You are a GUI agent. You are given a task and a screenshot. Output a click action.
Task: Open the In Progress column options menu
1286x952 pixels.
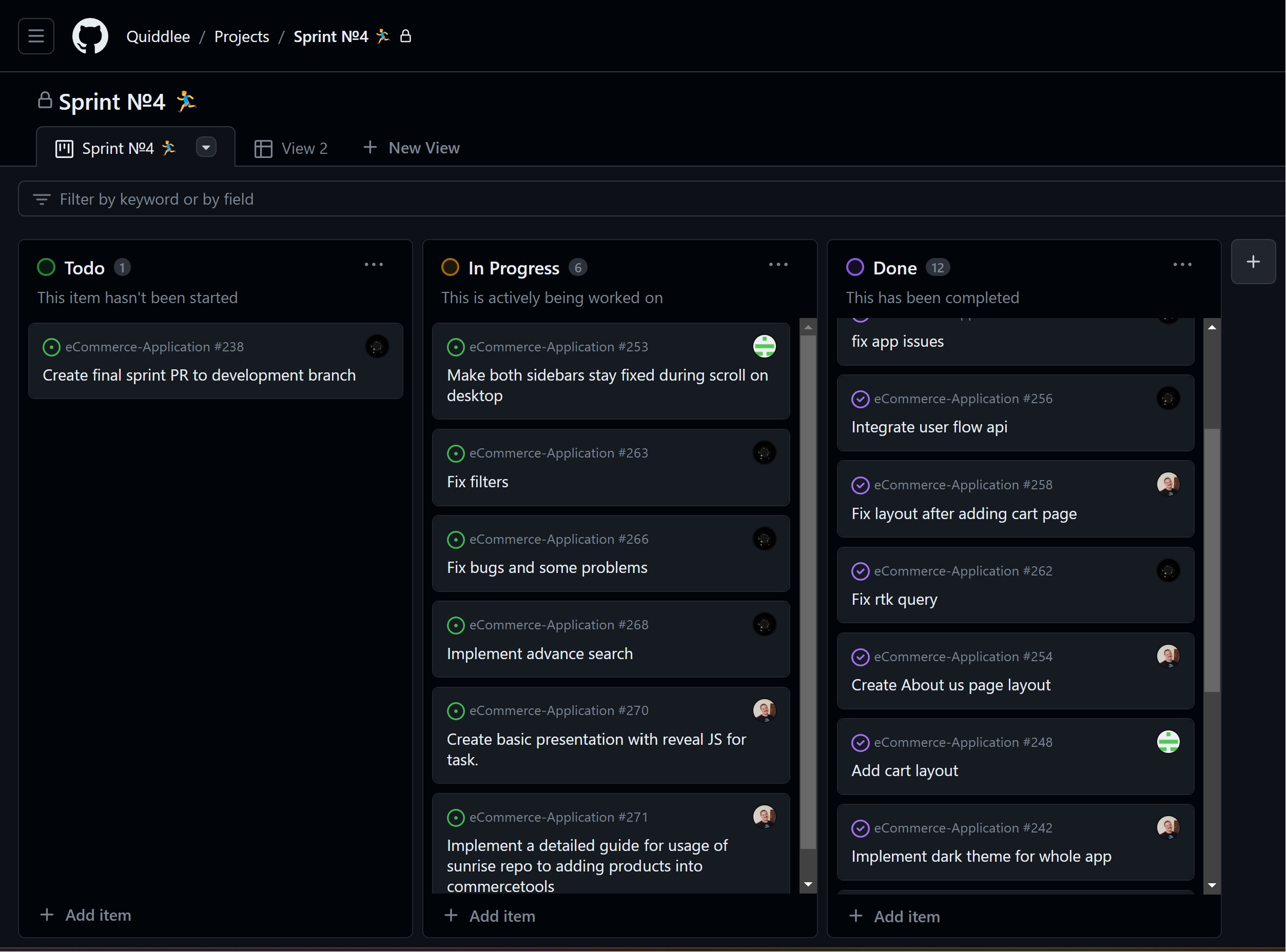coord(777,265)
